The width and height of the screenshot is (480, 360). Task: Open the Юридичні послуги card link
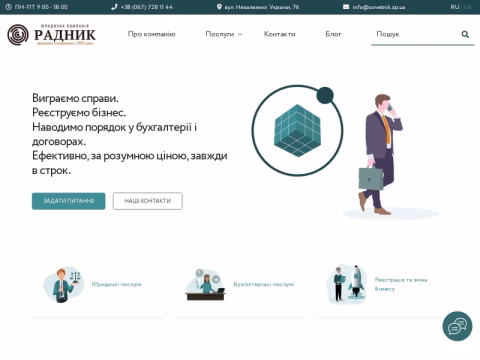116,284
